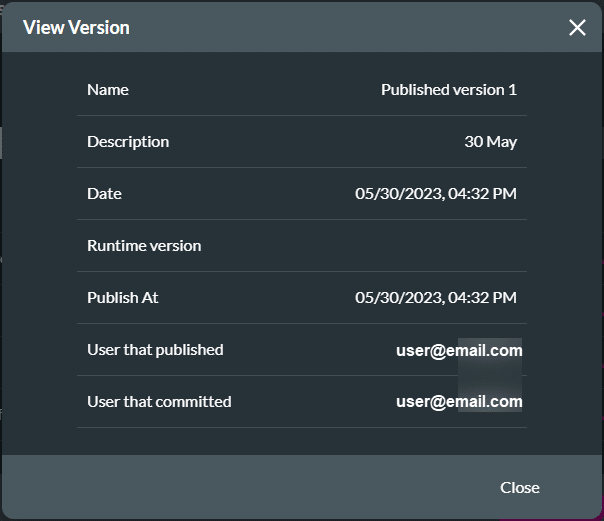Click the '30 May' description value
Image resolution: width=604 pixels, height=521 pixels.
coord(490,142)
